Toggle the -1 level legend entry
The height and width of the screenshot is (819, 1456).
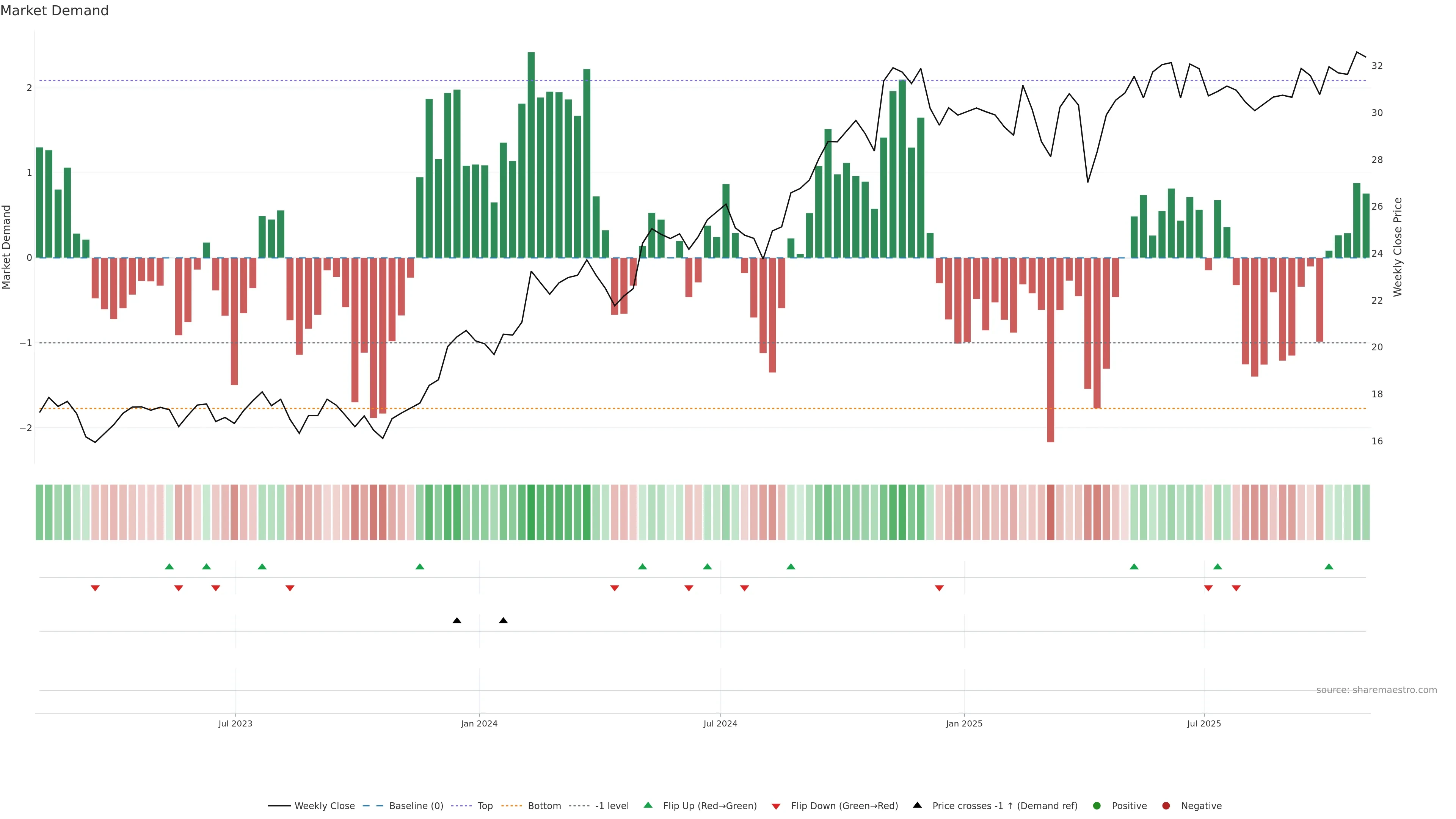(x=612, y=805)
